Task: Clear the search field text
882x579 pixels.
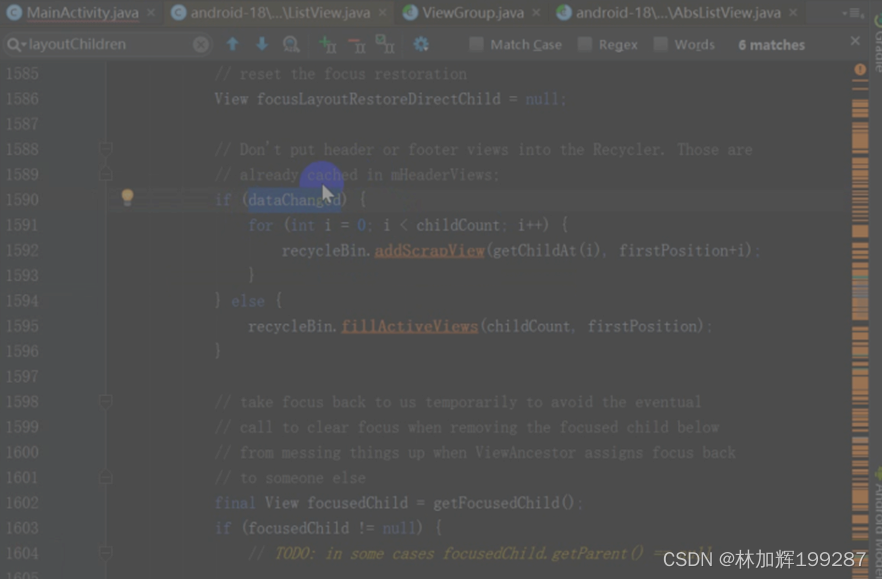Action: click(x=201, y=44)
